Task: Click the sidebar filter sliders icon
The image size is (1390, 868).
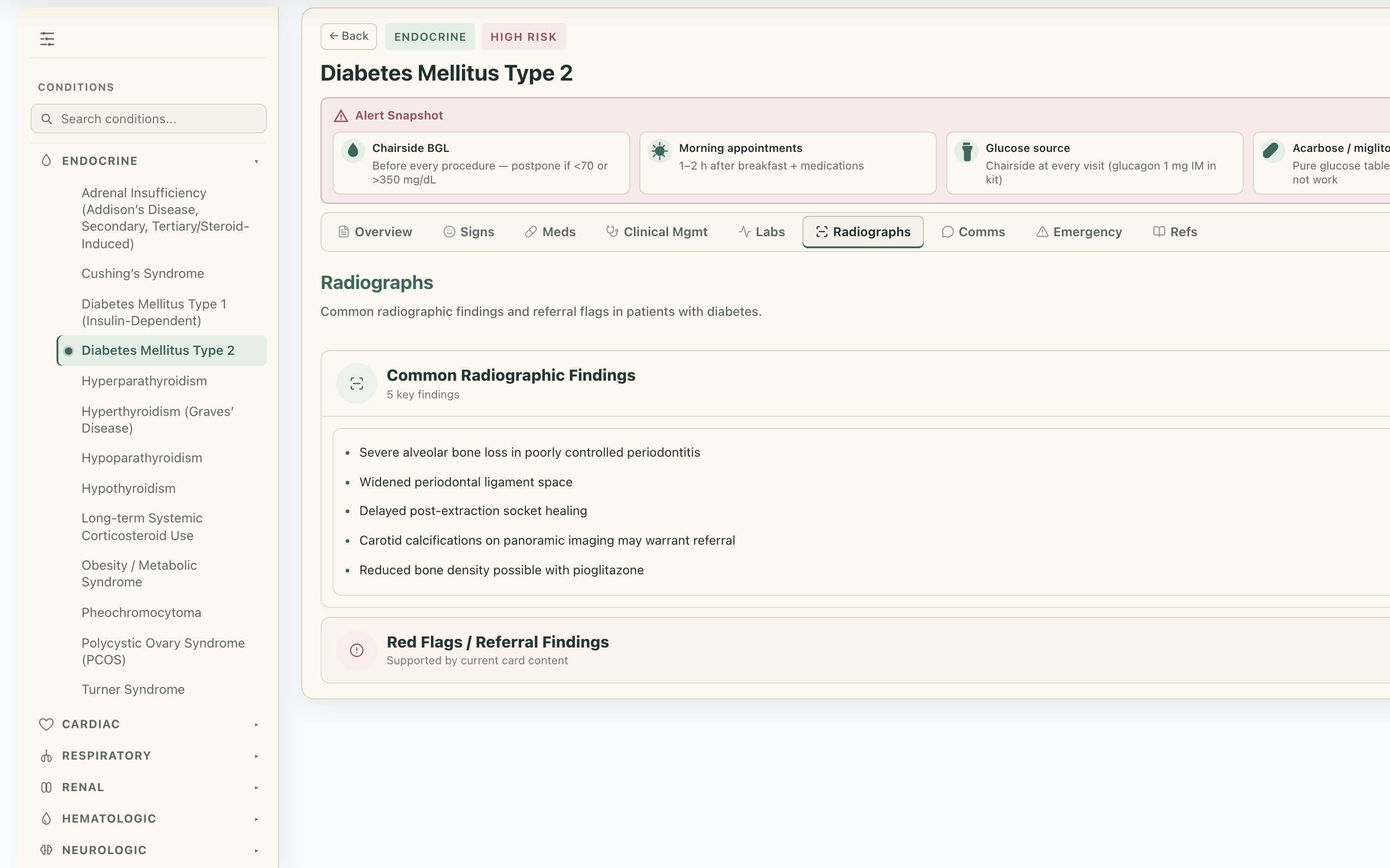Action: [47, 39]
